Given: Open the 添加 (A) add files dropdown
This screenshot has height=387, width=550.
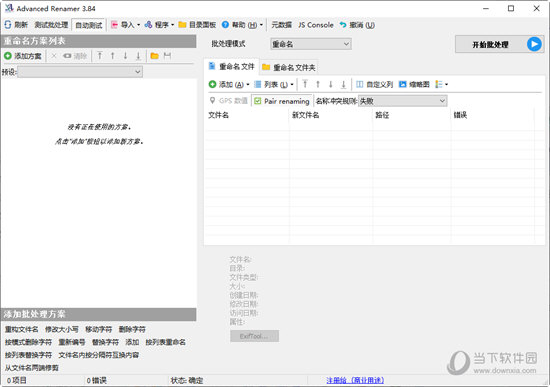Looking at the screenshot, I should [229, 84].
